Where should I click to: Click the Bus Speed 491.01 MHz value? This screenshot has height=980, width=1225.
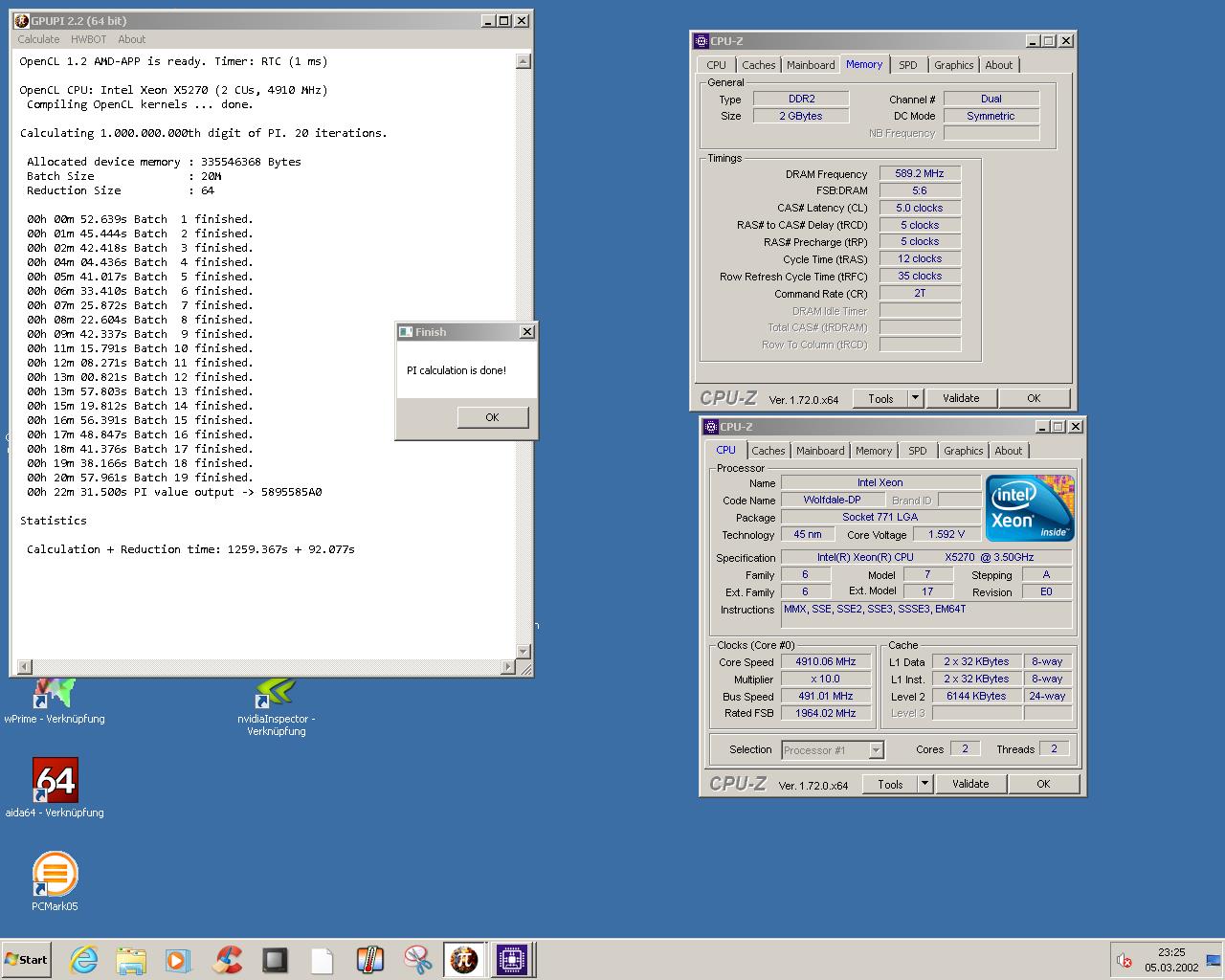[826, 696]
